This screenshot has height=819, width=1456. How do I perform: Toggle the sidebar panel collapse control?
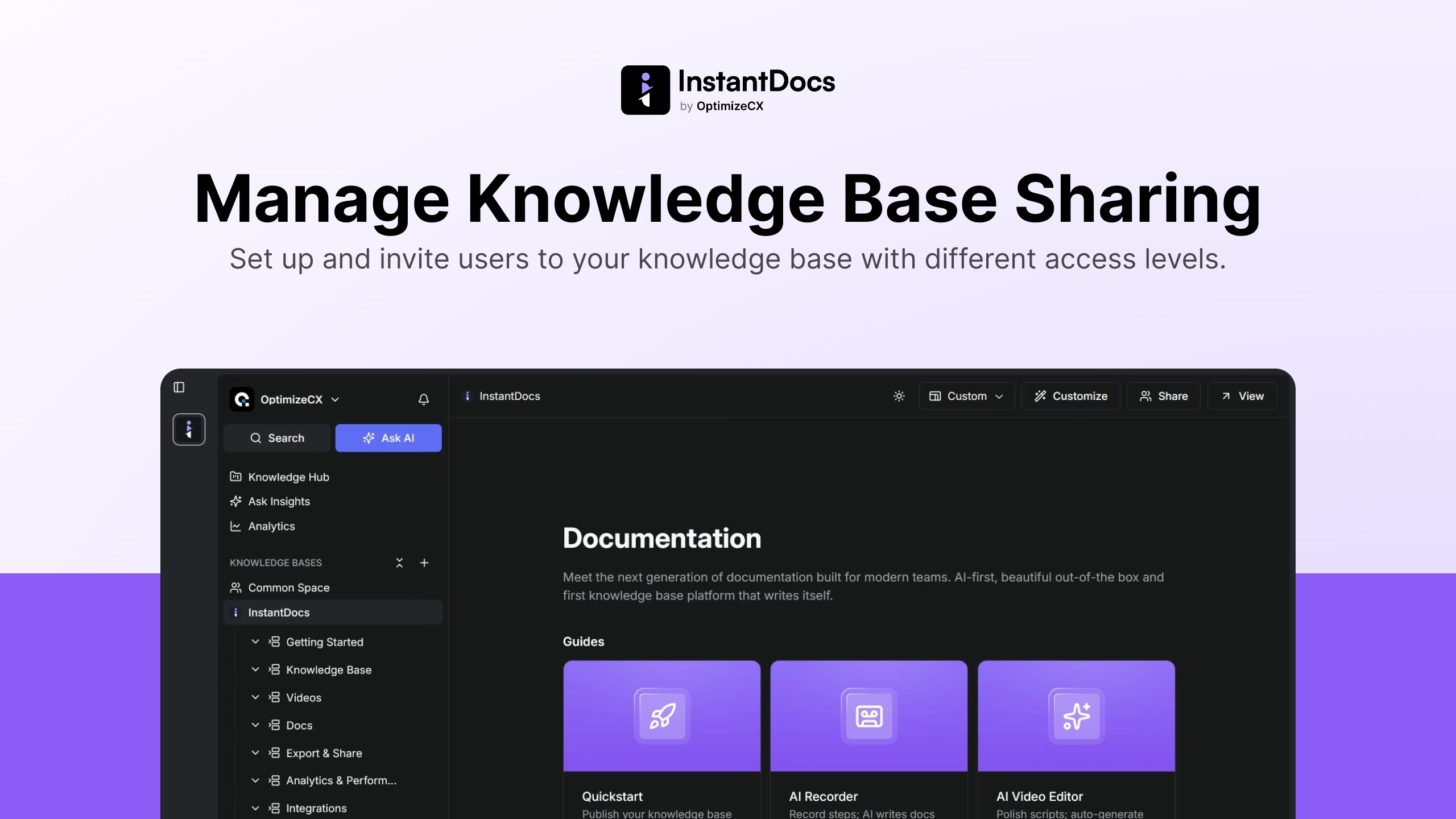pos(179,387)
